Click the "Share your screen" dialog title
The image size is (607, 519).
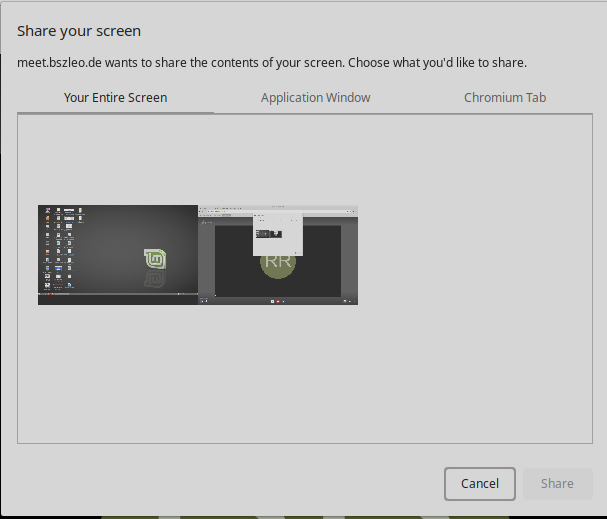pyautogui.click(x=79, y=31)
